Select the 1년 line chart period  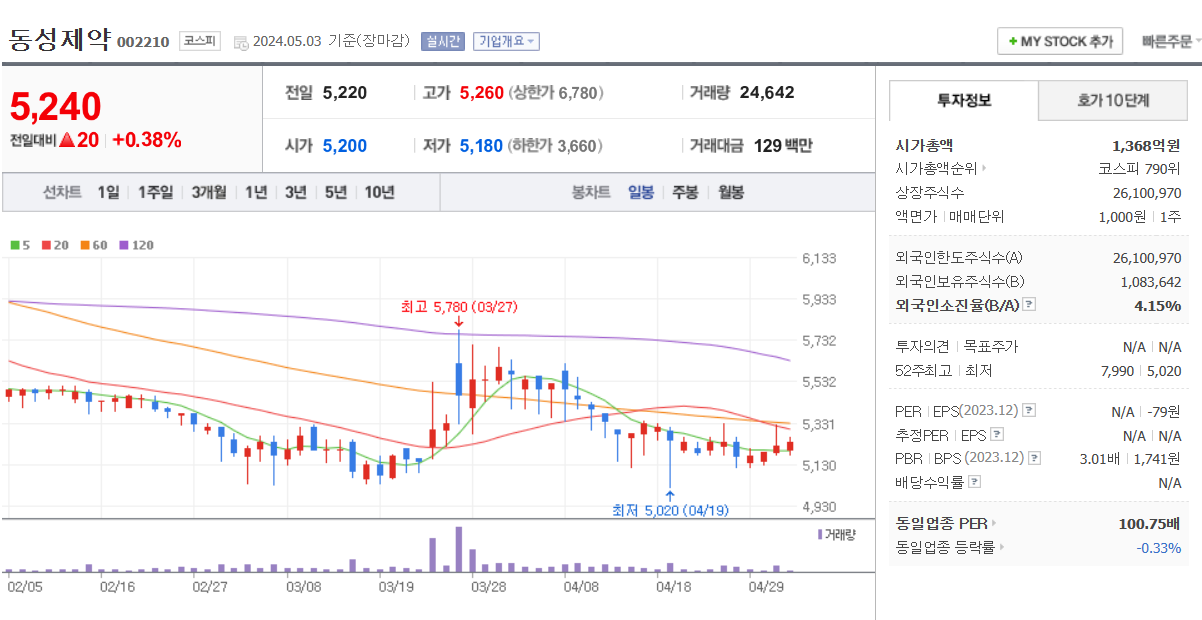[x=256, y=192]
